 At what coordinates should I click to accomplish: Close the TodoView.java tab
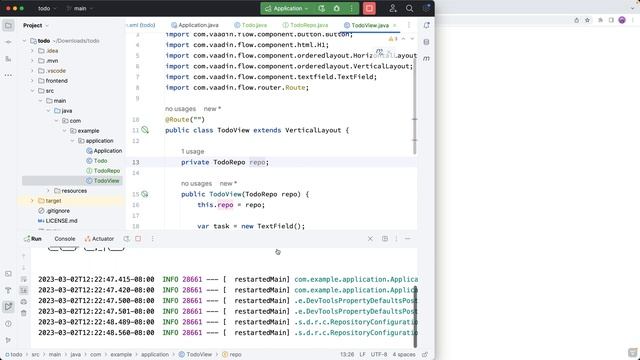[395, 25]
